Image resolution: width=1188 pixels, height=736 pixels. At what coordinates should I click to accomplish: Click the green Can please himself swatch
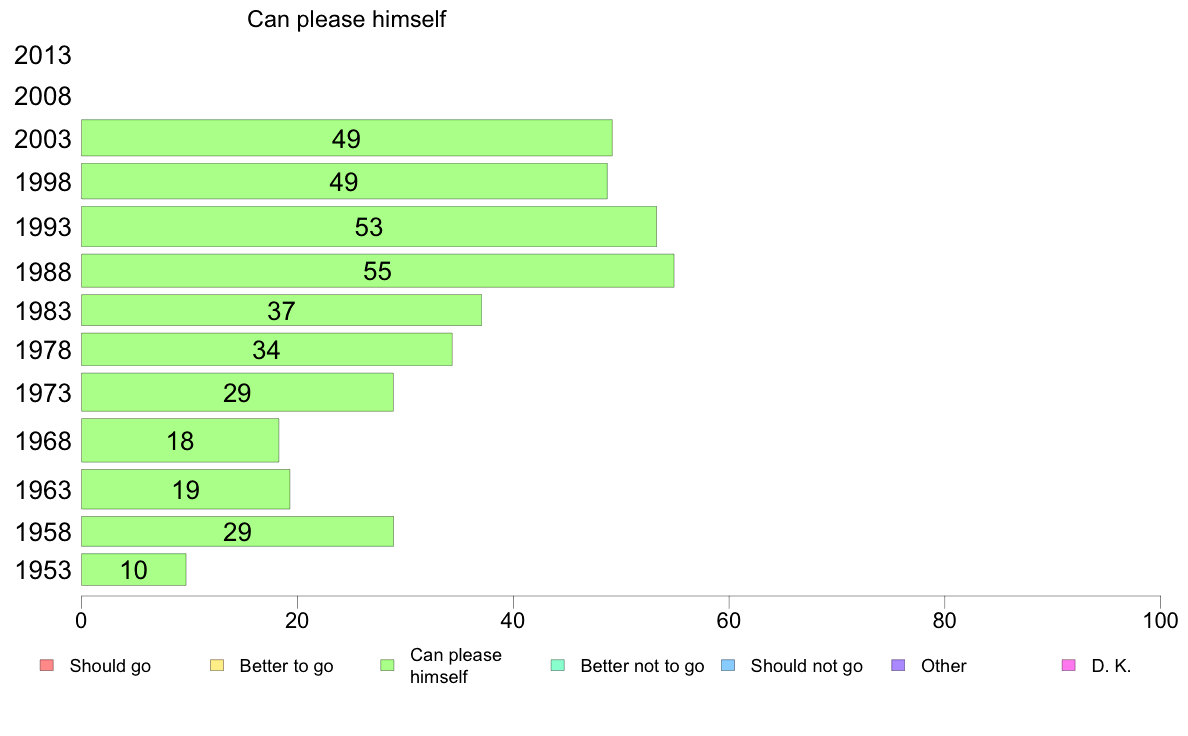tap(387, 666)
